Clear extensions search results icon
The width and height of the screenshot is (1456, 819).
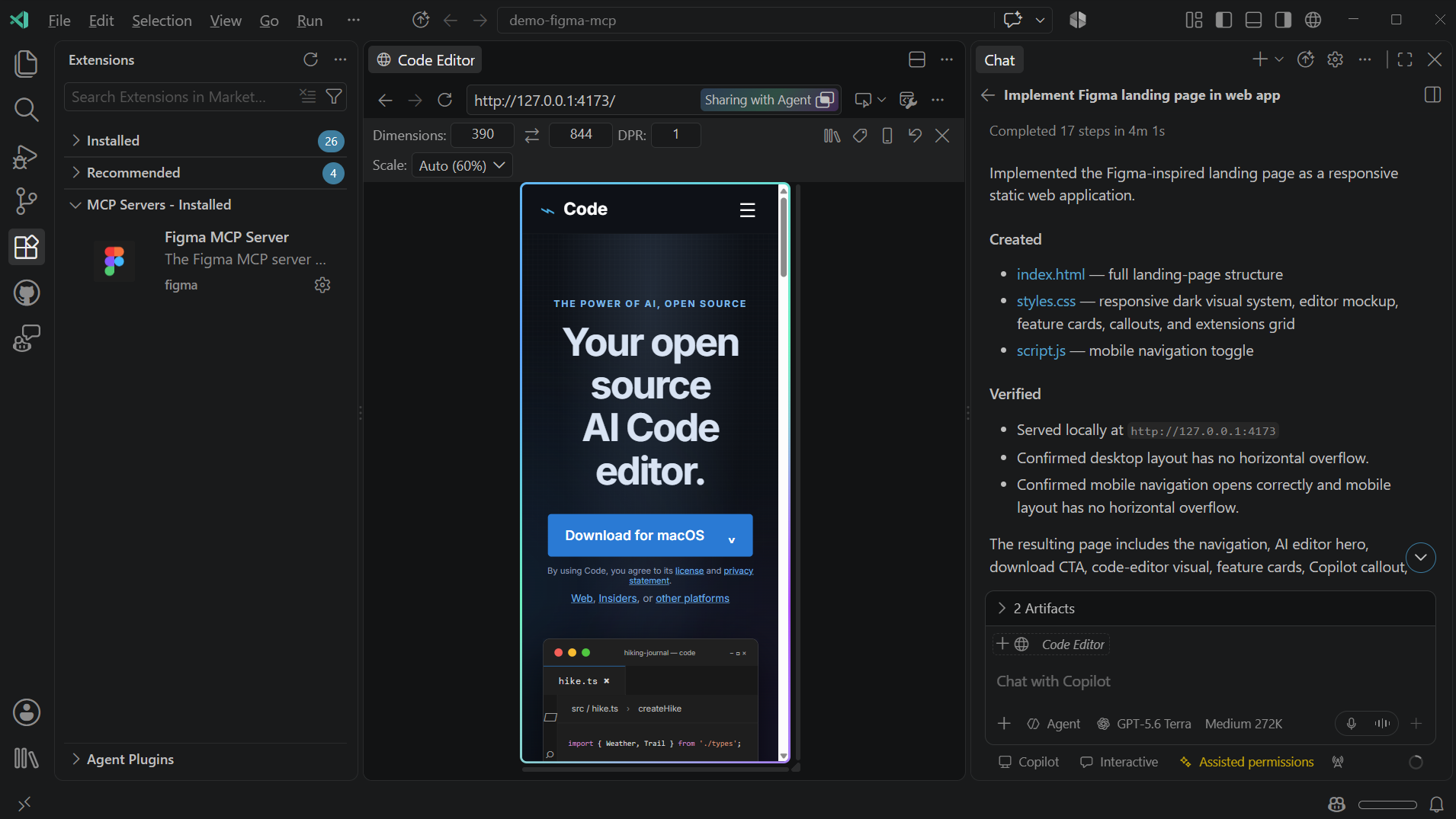308,97
